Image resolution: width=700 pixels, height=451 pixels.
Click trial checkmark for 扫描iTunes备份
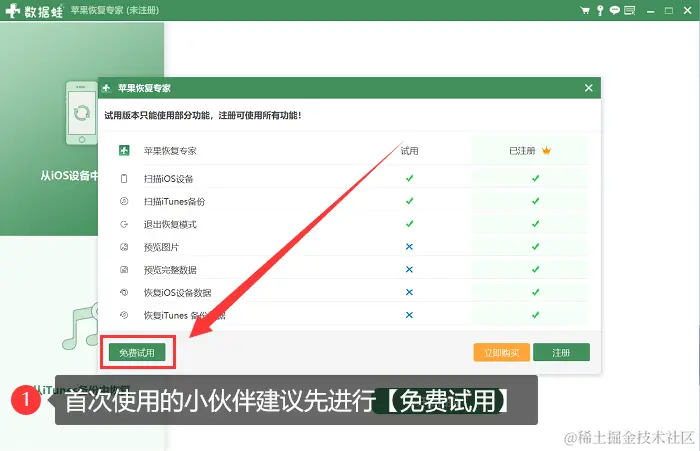click(409, 201)
